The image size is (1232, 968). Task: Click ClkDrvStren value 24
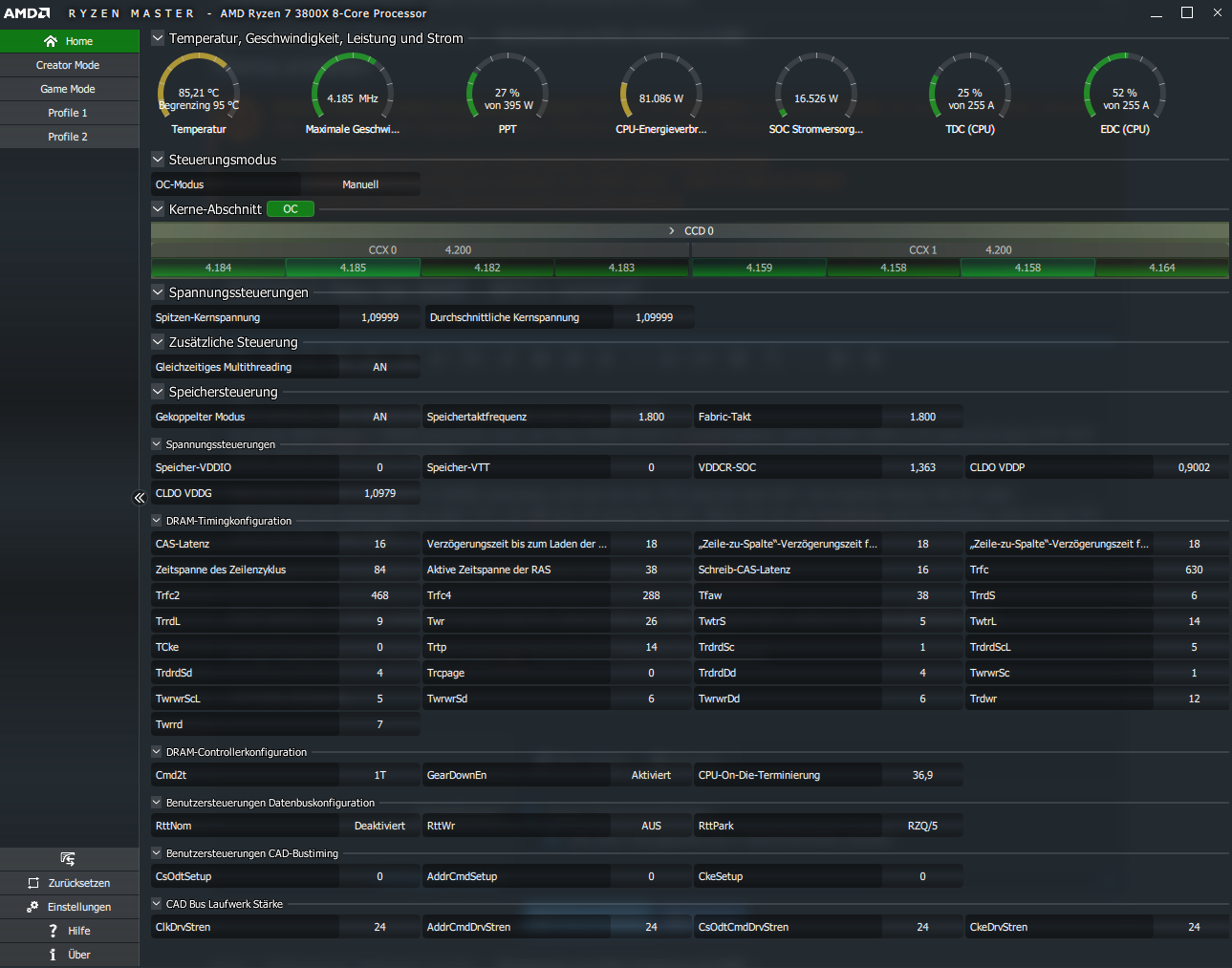point(379,927)
